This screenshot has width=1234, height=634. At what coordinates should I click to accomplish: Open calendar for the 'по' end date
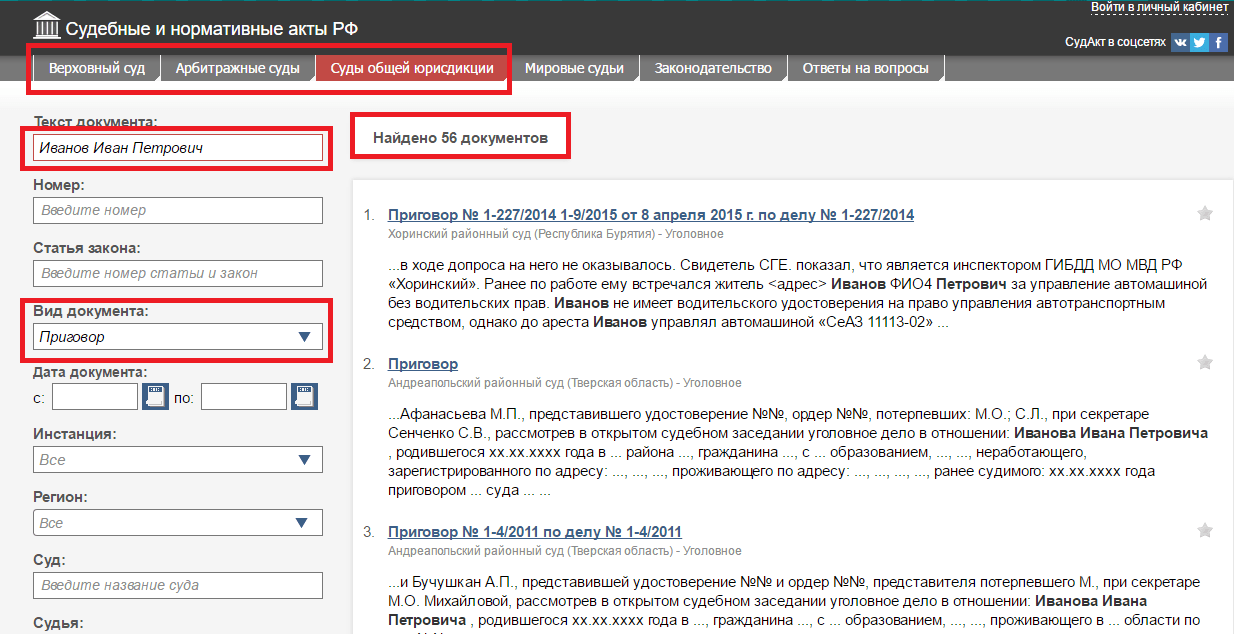pos(304,397)
